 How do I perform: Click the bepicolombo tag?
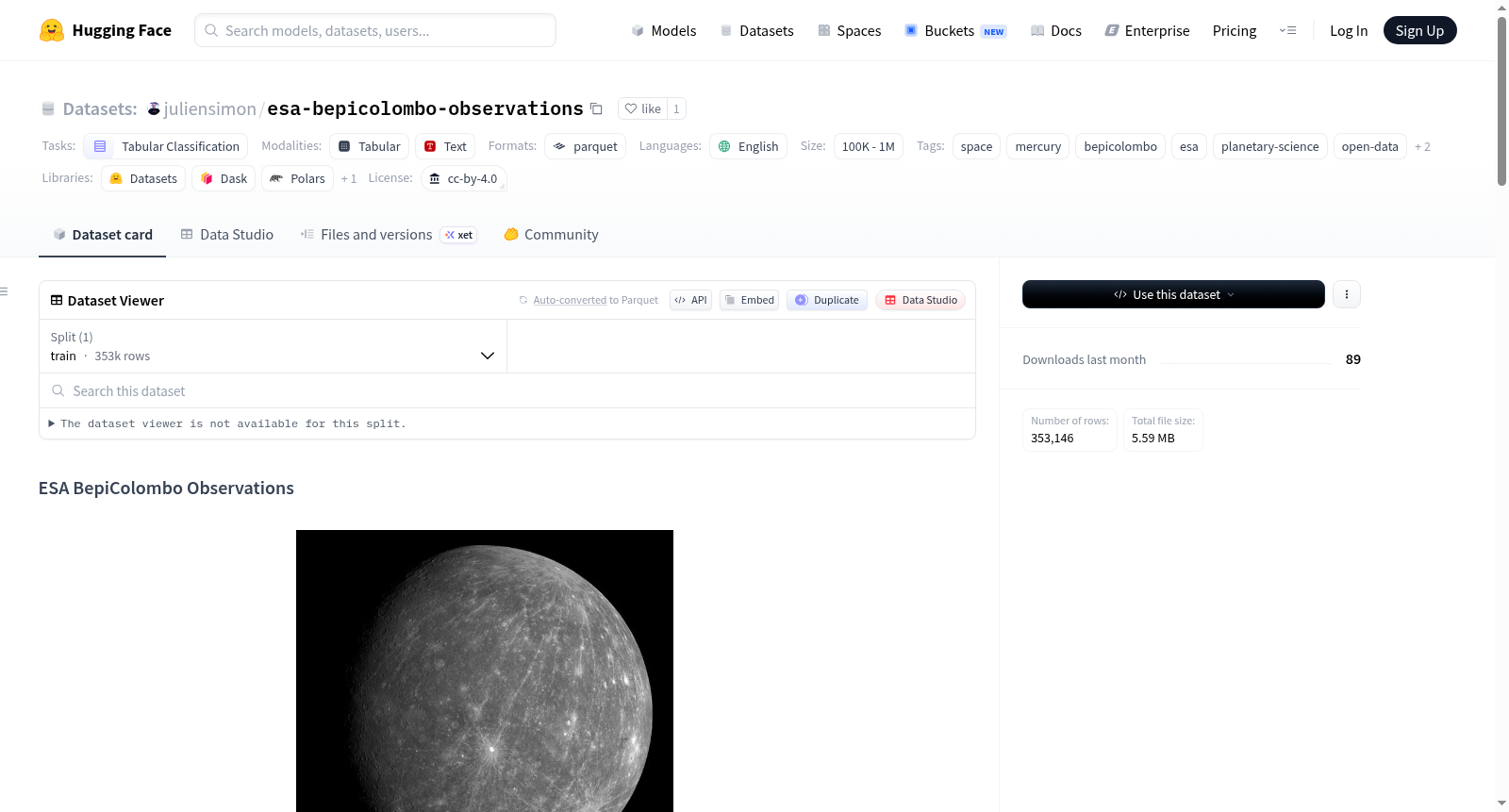[1120, 146]
